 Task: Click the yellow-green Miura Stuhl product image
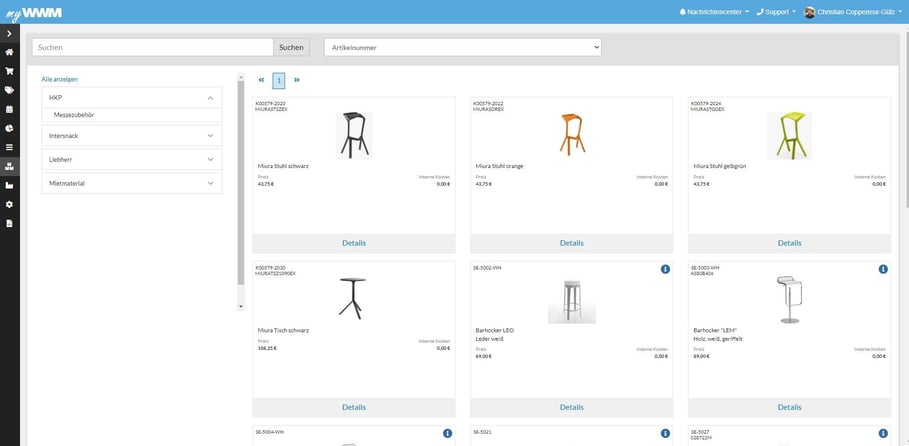[x=790, y=135]
